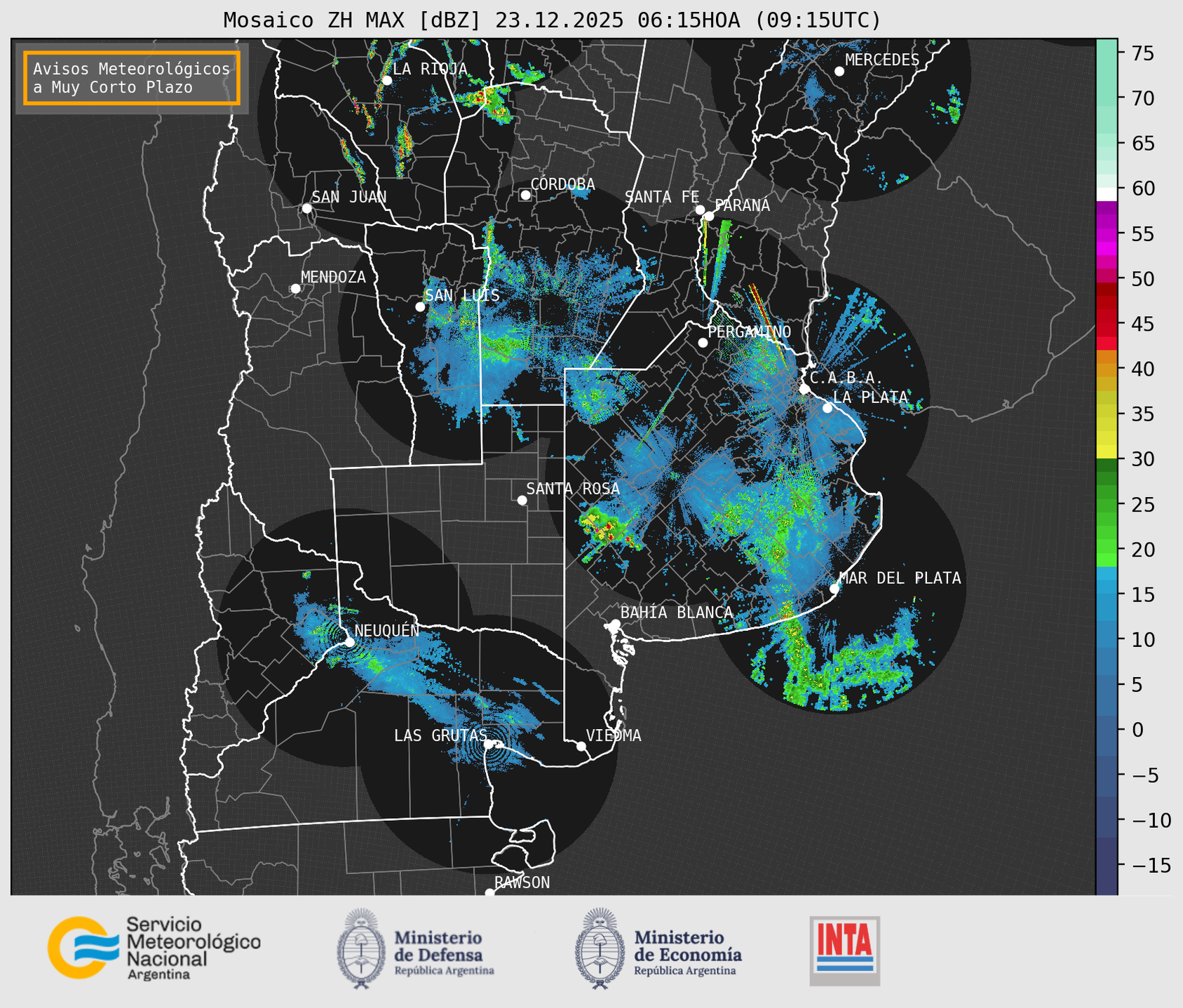Click the magenta 55 dBZ band on color scale
This screenshot has height=1008, width=1183.
(x=1107, y=233)
